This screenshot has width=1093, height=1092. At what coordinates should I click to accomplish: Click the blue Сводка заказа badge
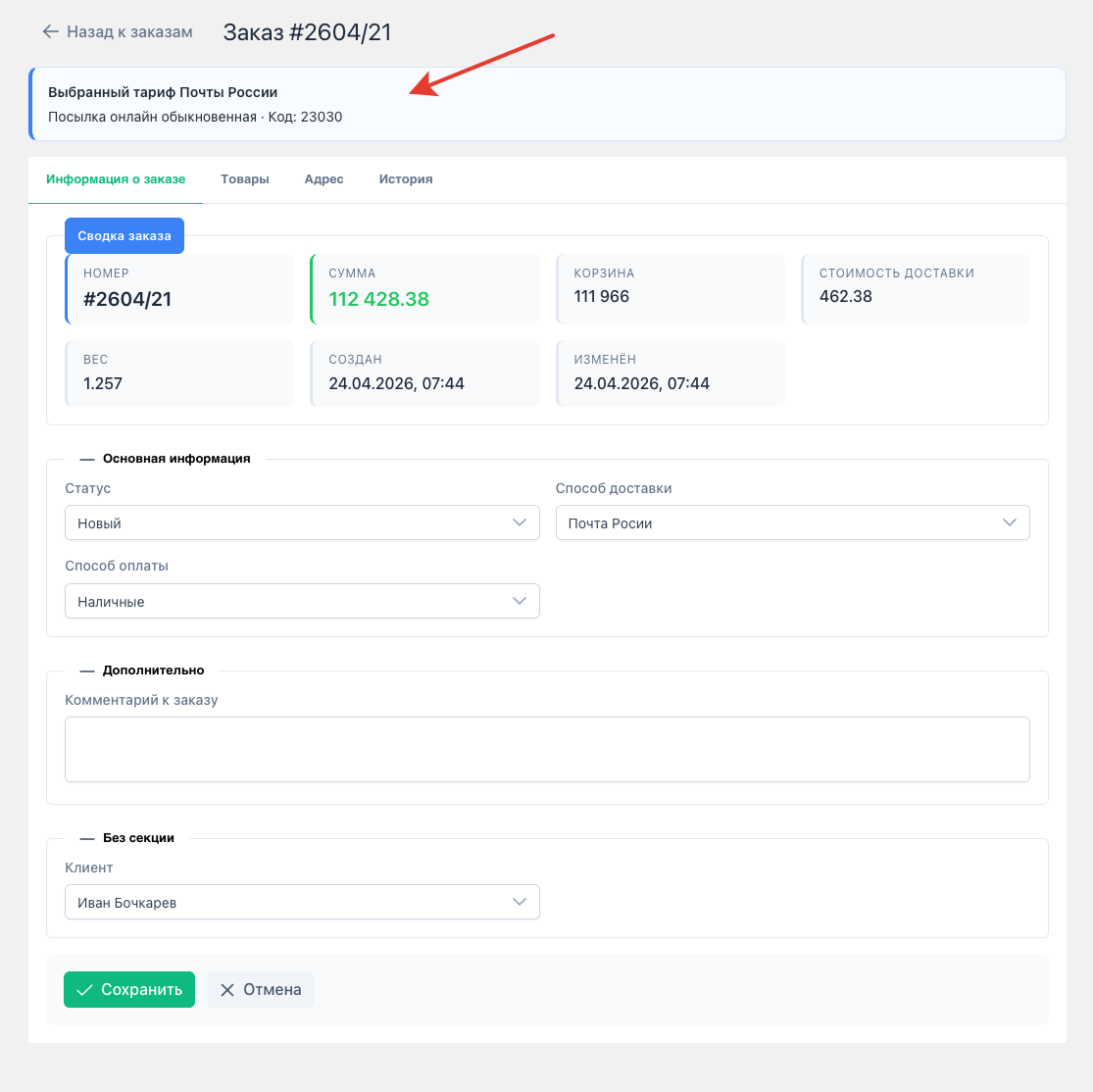point(124,236)
